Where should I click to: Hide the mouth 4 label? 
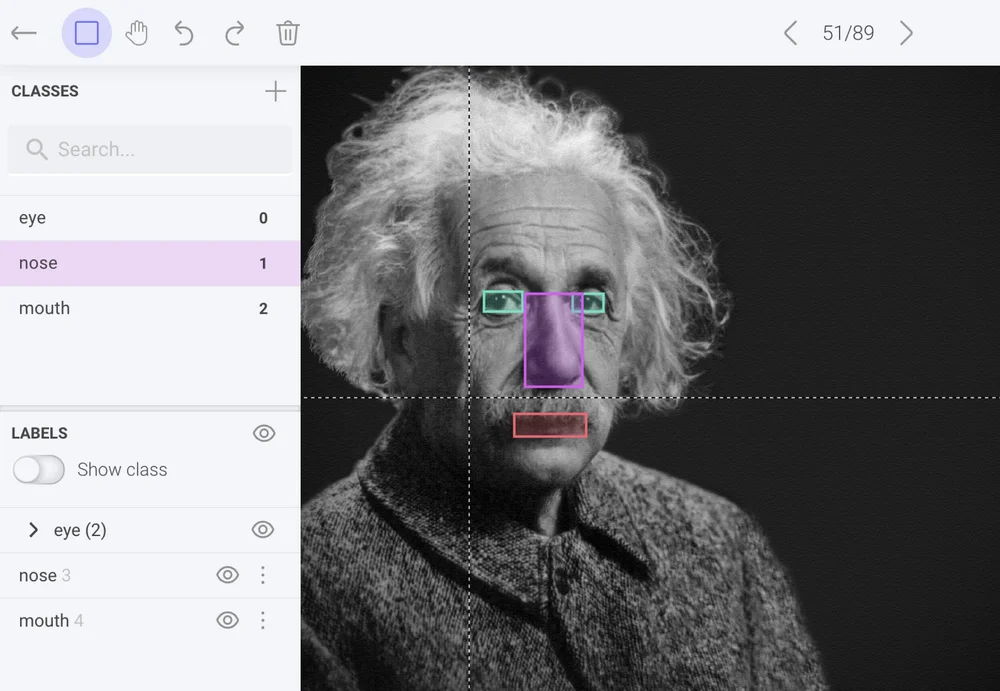[228, 620]
